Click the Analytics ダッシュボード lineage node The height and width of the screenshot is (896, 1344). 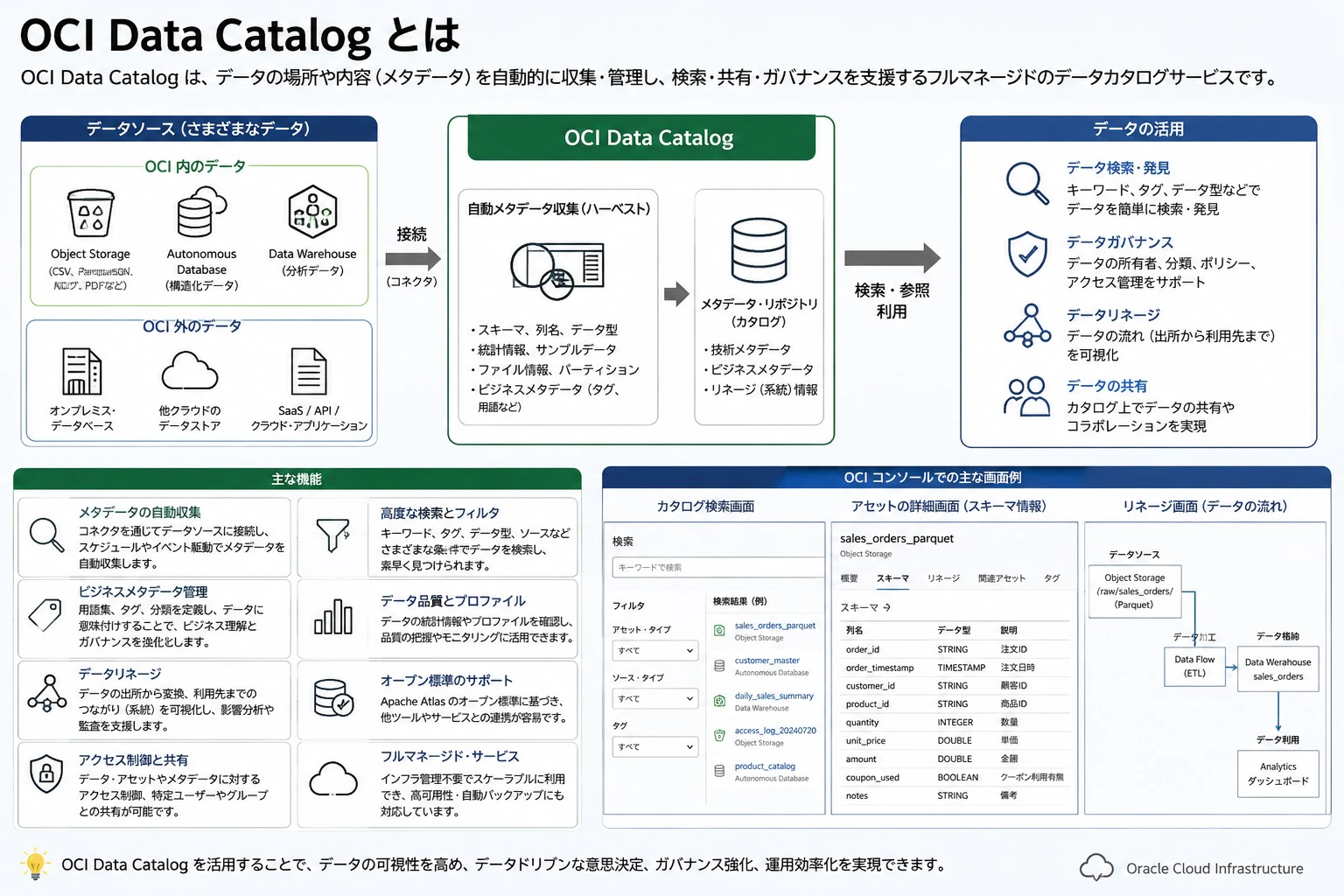1277,773
